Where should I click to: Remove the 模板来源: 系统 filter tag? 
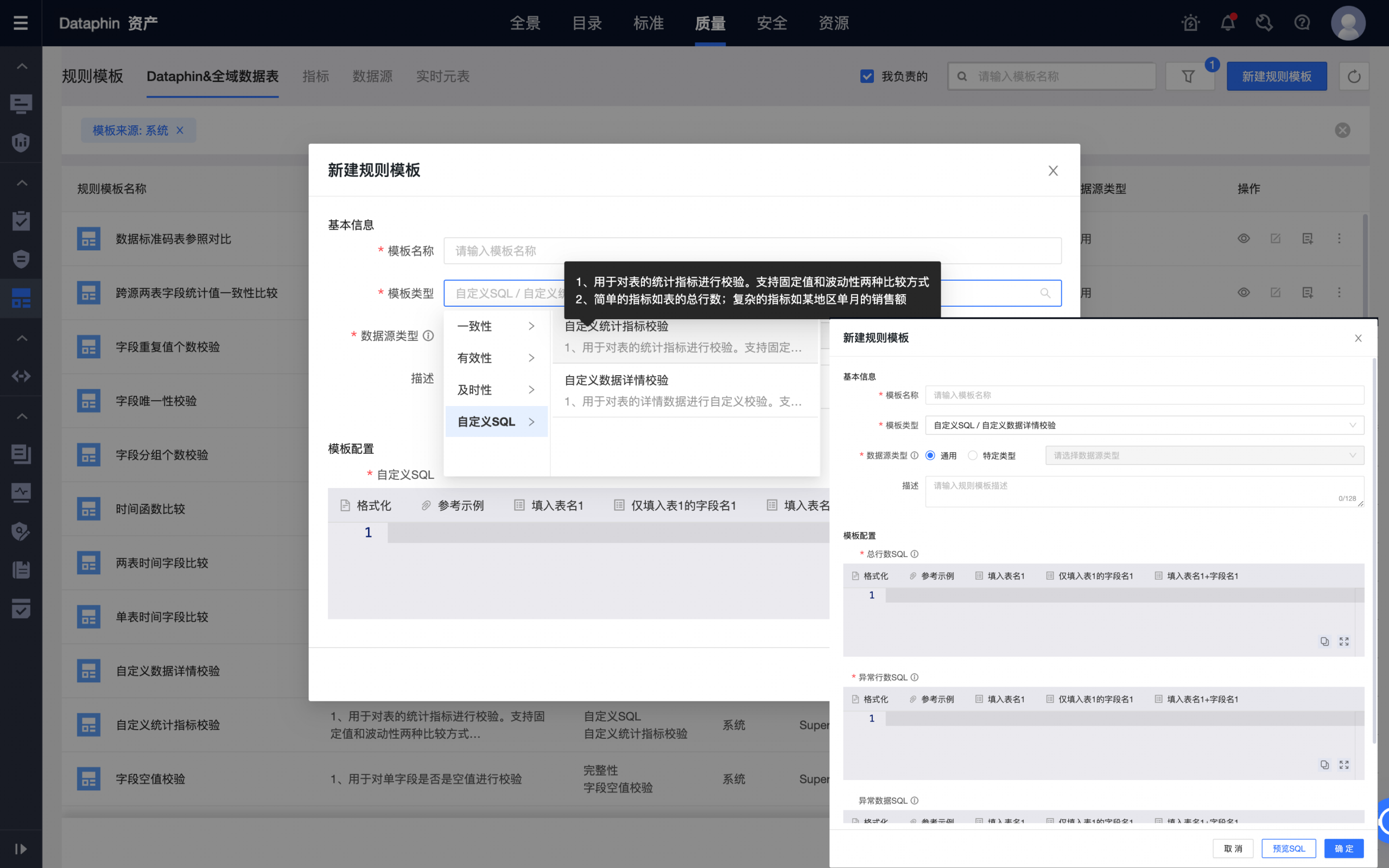180,130
